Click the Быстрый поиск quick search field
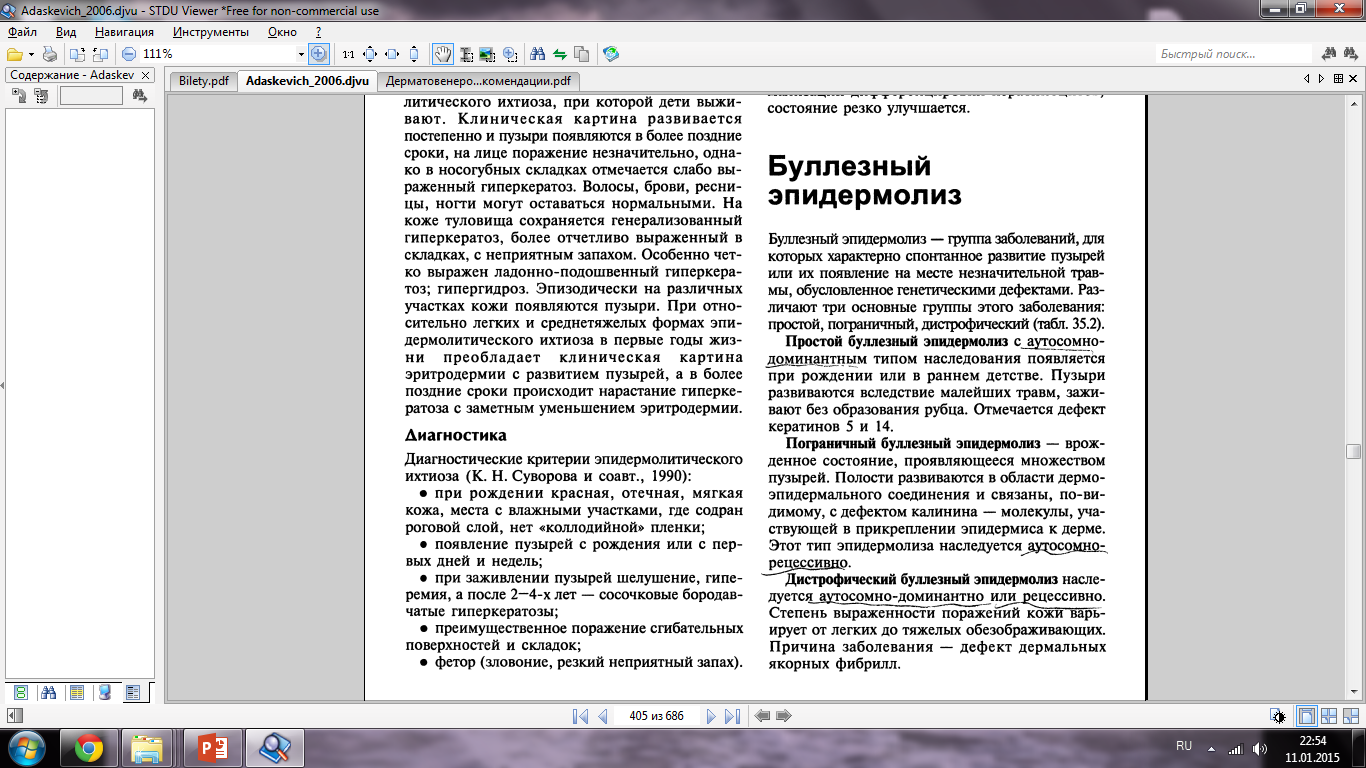Screen dimensions: 1366x768 [x=1234, y=54]
